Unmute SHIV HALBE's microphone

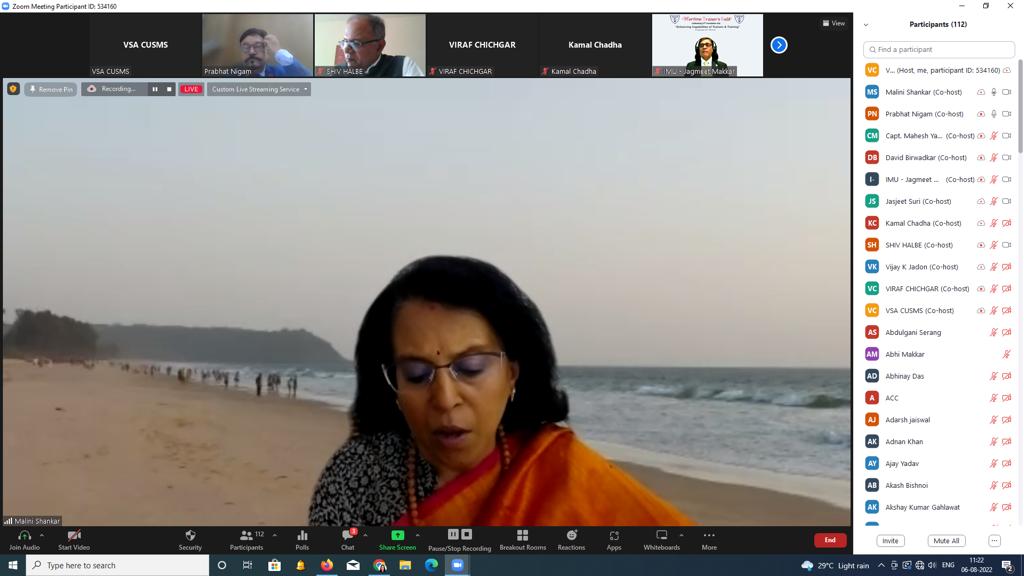[x=993, y=245]
